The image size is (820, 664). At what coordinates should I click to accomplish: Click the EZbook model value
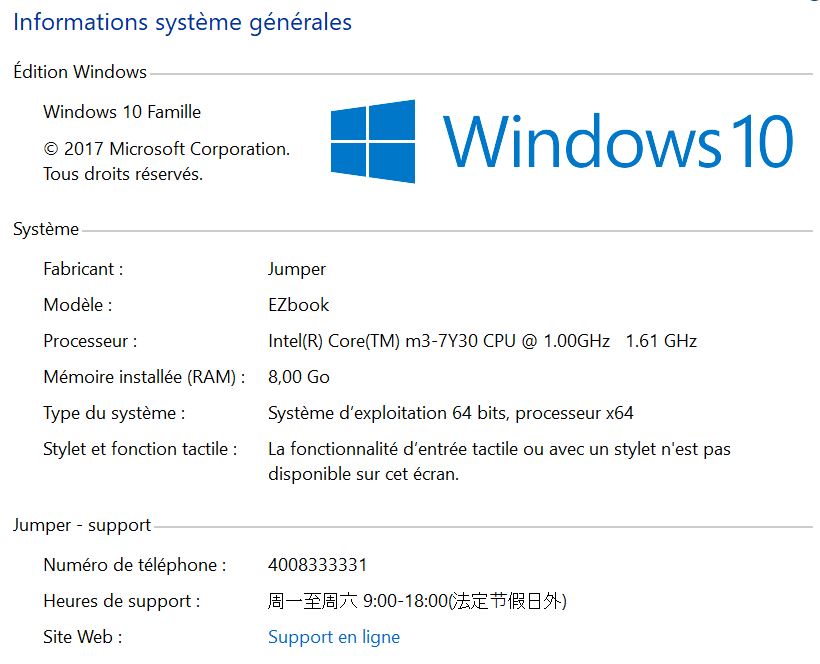coord(299,305)
